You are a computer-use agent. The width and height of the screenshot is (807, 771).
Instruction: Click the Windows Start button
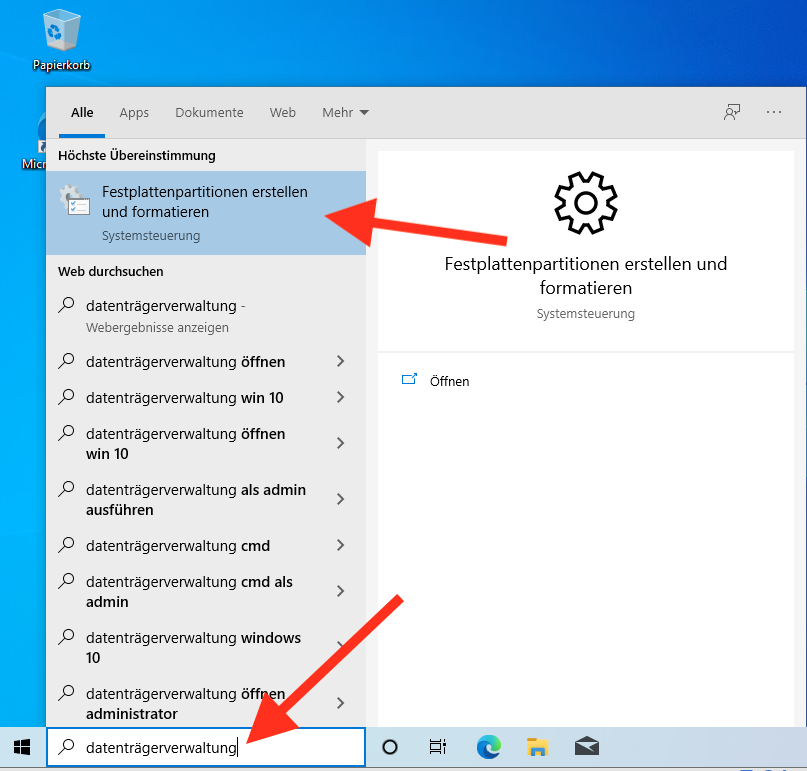22,747
